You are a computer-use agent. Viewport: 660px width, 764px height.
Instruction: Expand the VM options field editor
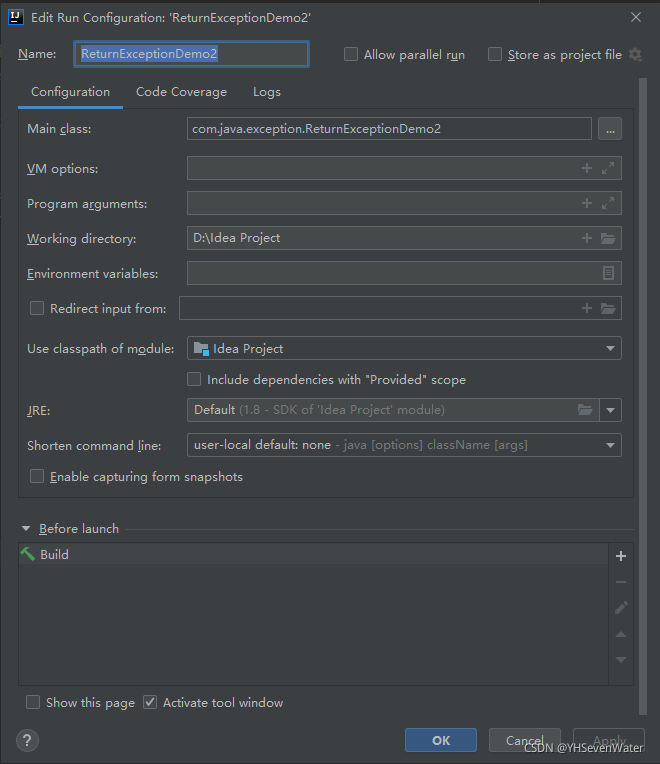pyautogui.click(x=608, y=168)
